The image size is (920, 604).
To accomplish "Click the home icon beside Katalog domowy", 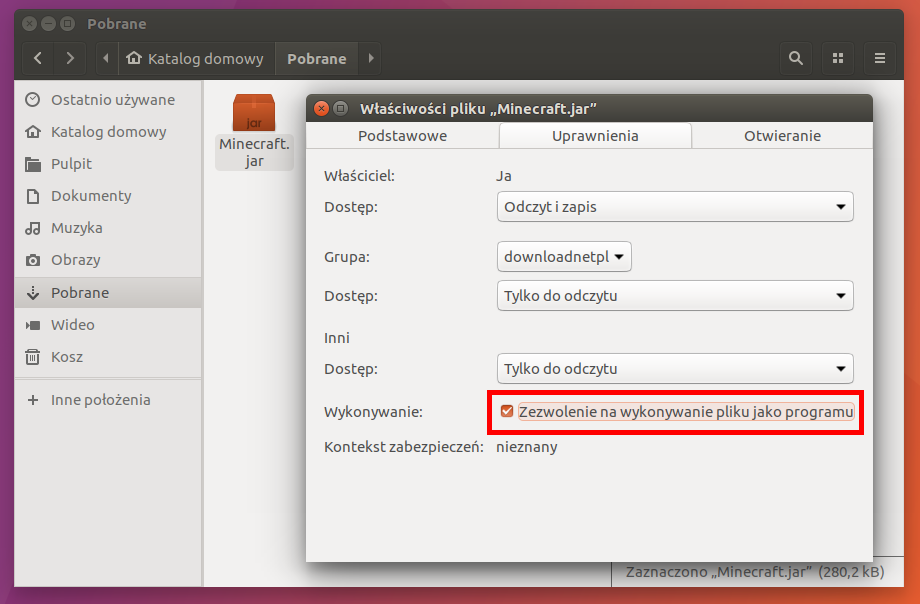I will click(33, 132).
